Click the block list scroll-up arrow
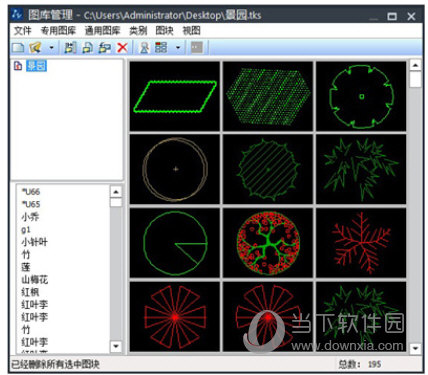The image size is (428, 375). tap(116, 192)
